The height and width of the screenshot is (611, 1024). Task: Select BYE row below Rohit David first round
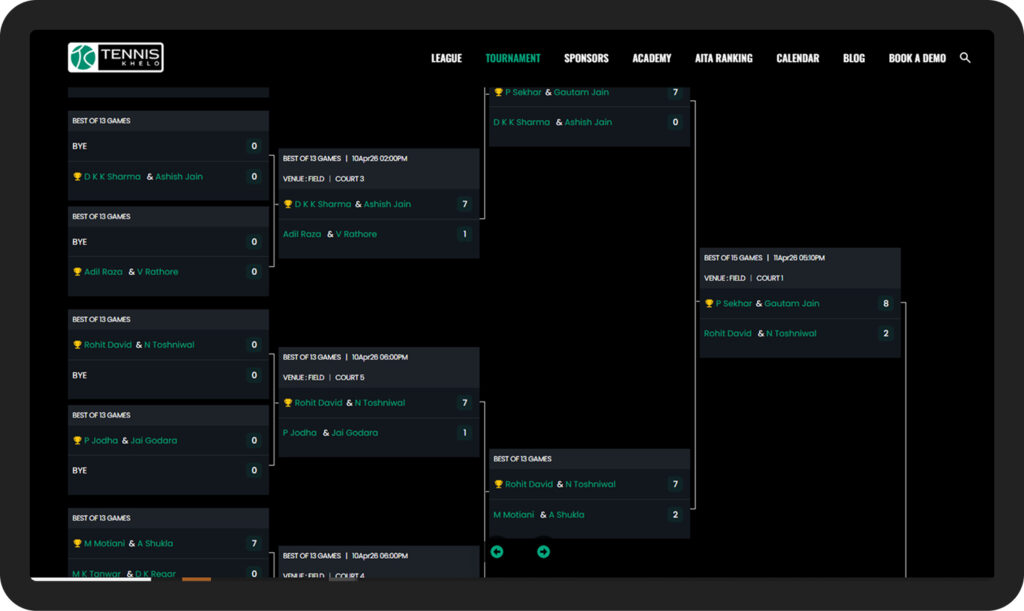coord(168,375)
